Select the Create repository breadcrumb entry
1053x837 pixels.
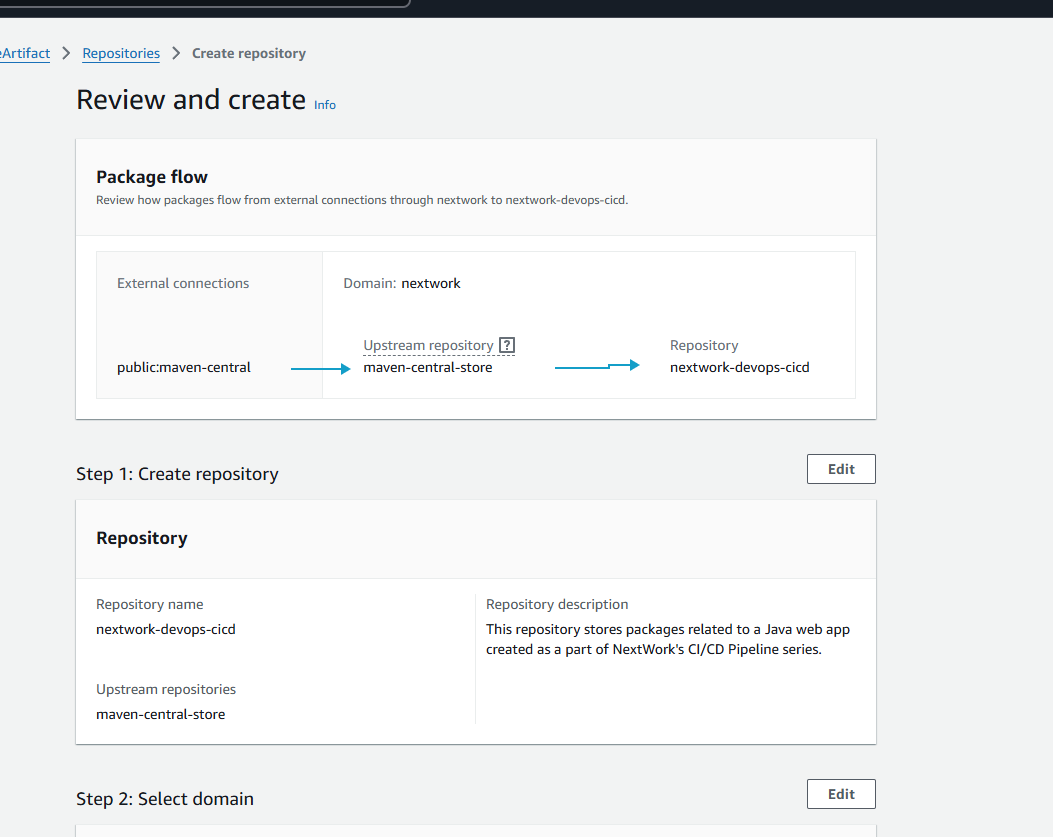point(248,53)
